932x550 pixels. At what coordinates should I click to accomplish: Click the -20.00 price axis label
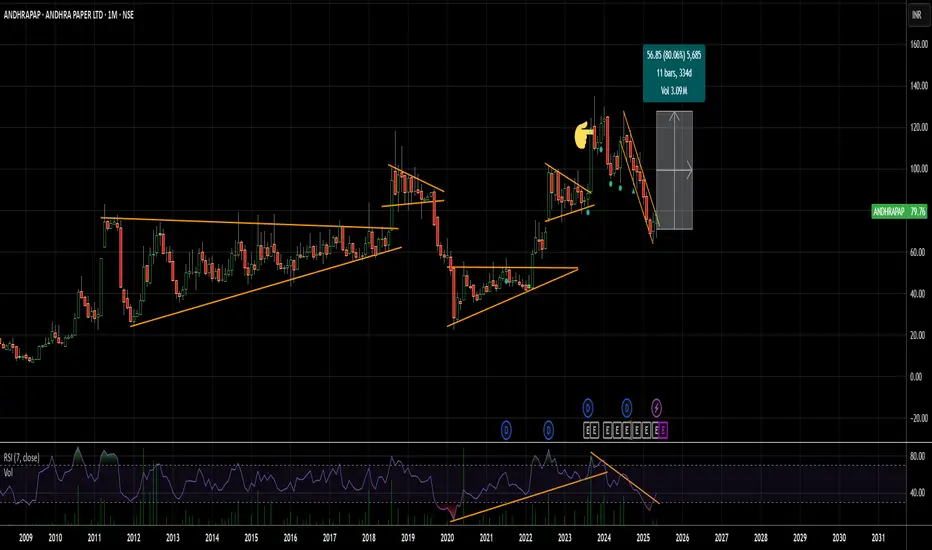[918, 419]
